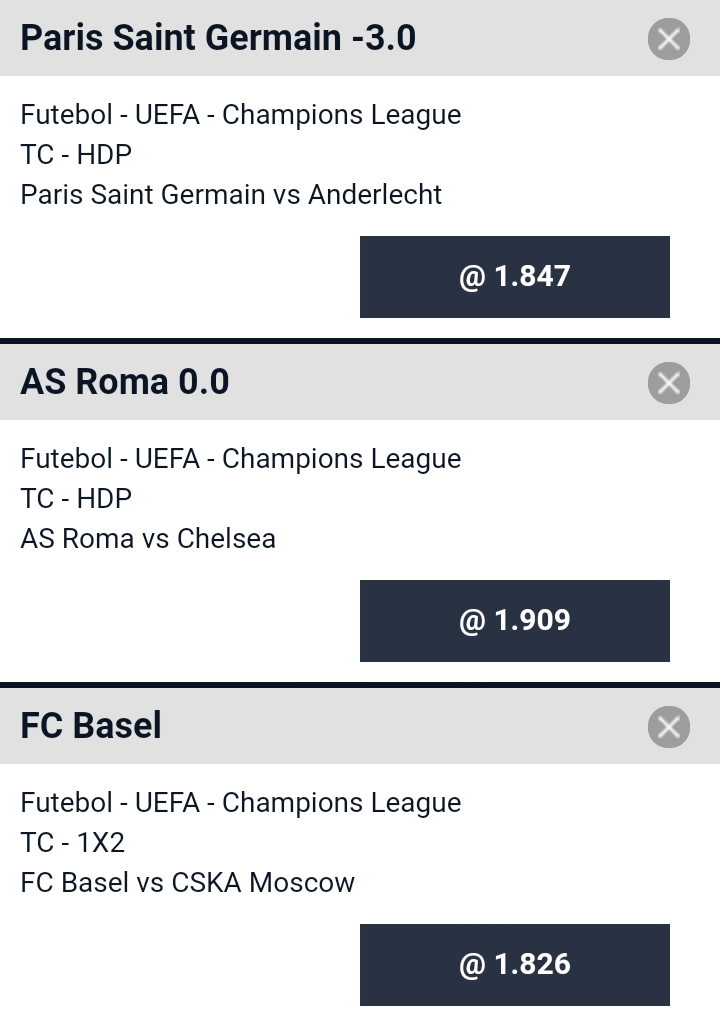720x1023 pixels.
Task: Click Champions League text in AS Roma selection
Action: tap(341, 459)
